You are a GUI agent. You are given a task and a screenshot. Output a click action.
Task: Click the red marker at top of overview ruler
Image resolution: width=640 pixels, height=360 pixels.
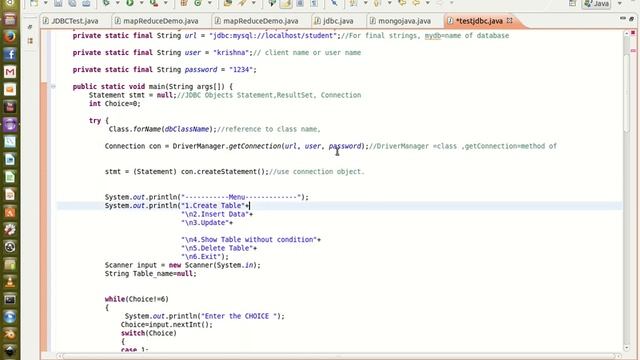633,33
